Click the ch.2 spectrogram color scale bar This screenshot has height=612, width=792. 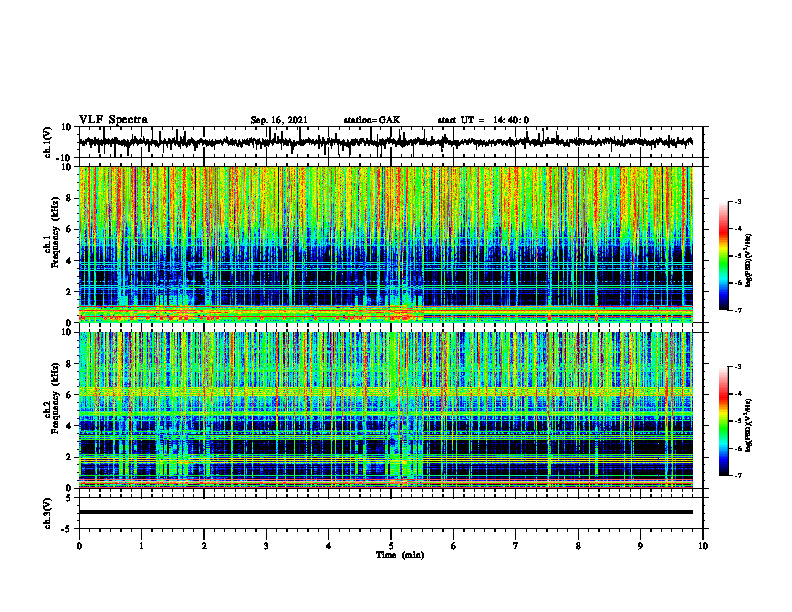pos(724,421)
